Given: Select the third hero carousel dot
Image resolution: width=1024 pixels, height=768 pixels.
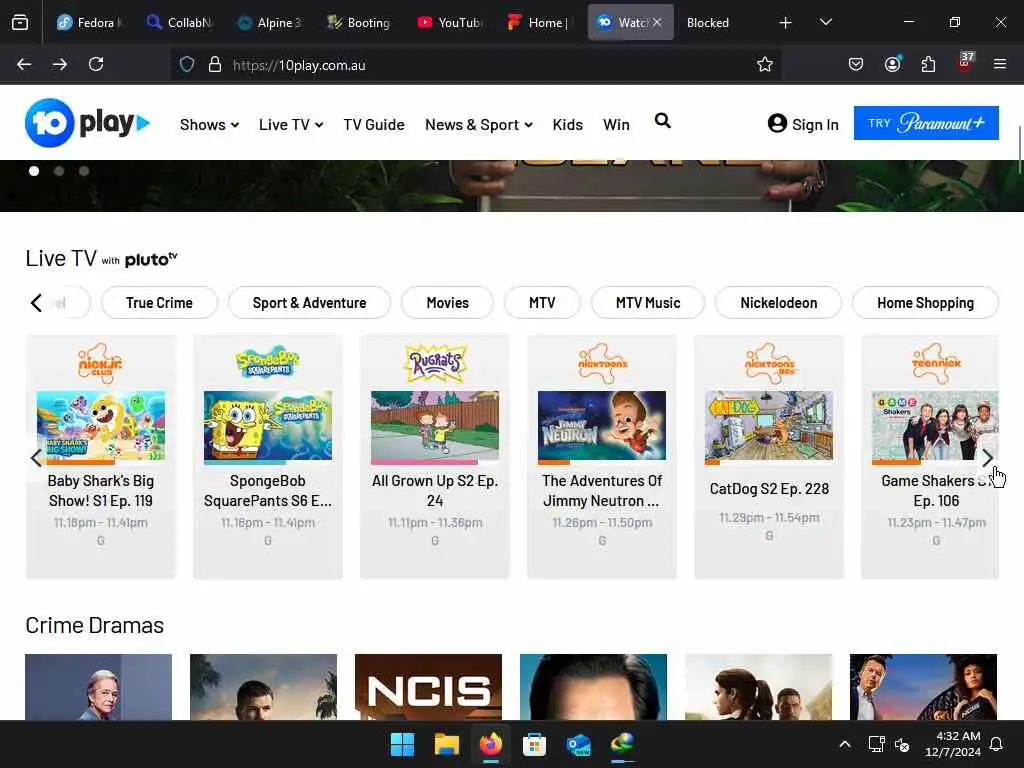Looking at the screenshot, I should [84, 171].
